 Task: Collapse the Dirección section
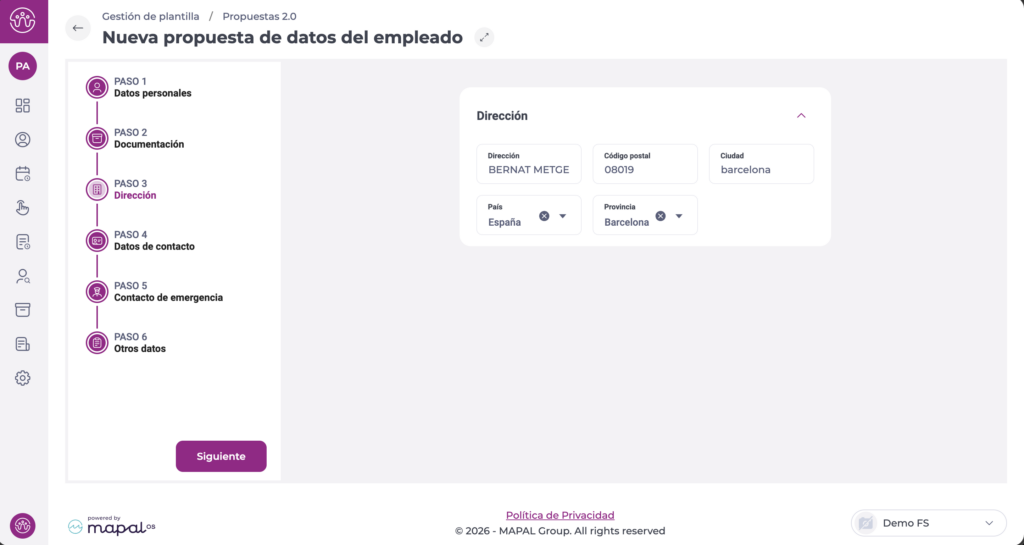point(801,116)
